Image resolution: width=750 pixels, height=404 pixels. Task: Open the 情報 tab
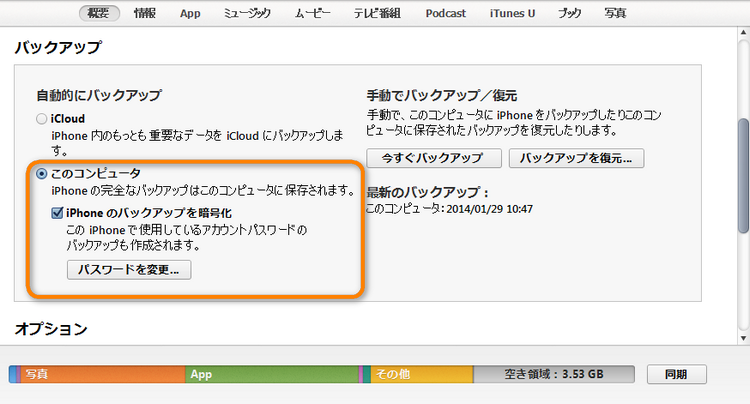point(144,13)
